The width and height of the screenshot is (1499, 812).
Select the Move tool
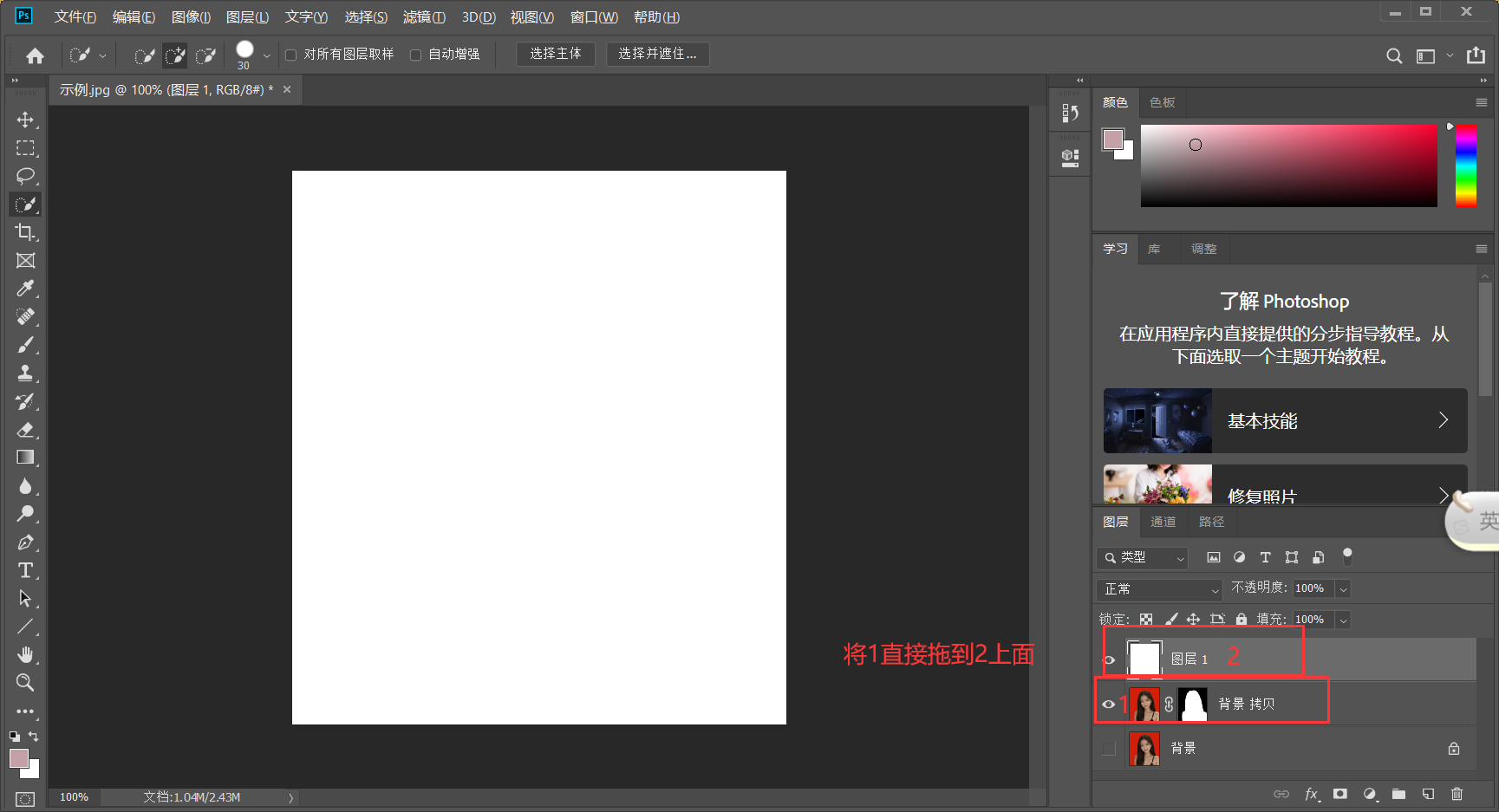(25, 120)
